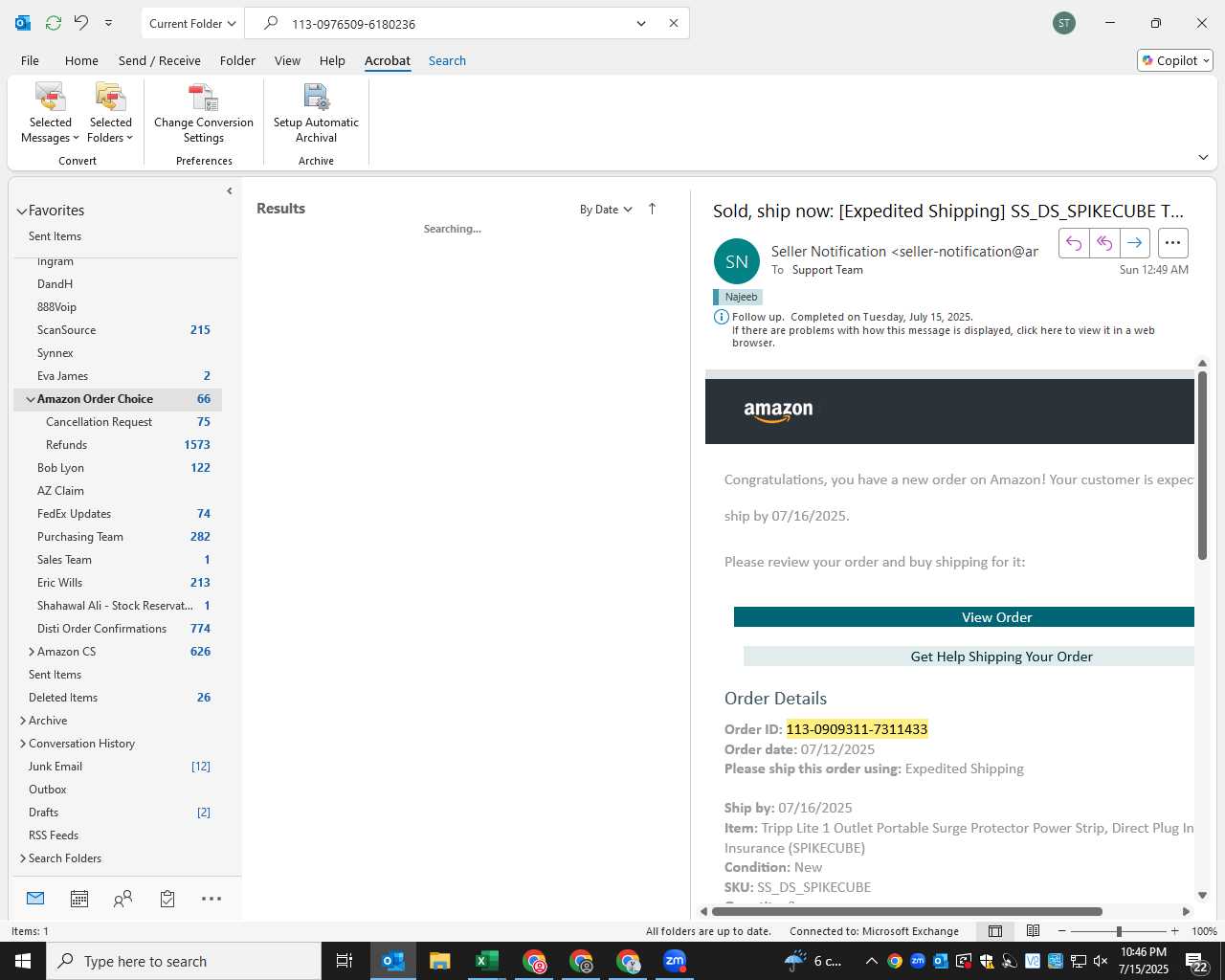Image resolution: width=1225 pixels, height=980 pixels.
Task: Open the Disti Order Confirmations folder
Action: click(118, 629)
